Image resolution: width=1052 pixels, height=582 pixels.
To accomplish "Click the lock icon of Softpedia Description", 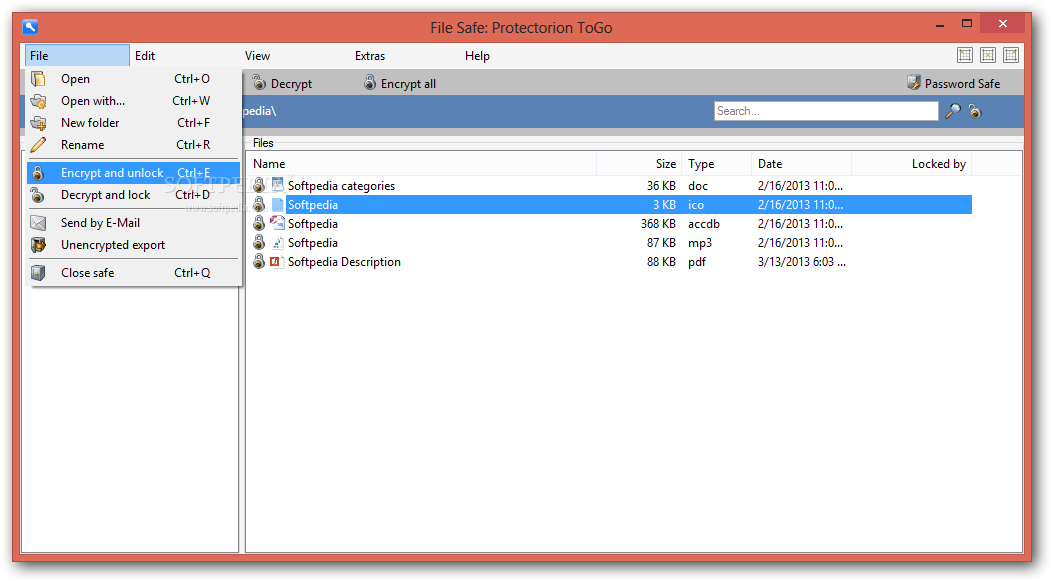I will click(259, 261).
